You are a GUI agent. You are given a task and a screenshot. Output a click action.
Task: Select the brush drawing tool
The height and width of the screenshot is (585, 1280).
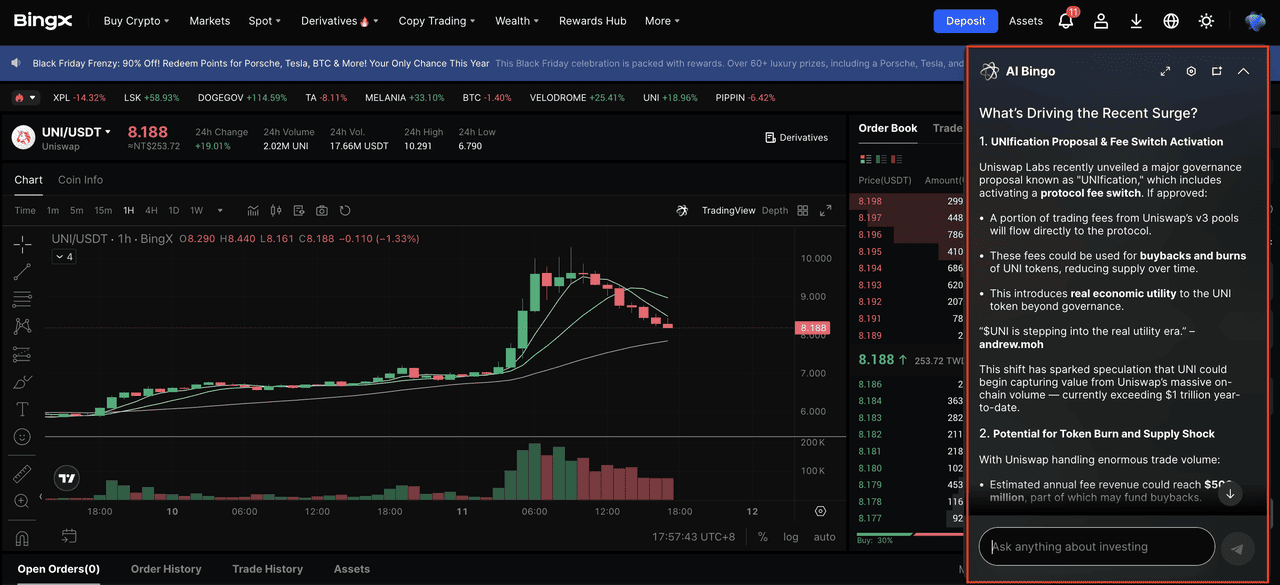pos(22,382)
